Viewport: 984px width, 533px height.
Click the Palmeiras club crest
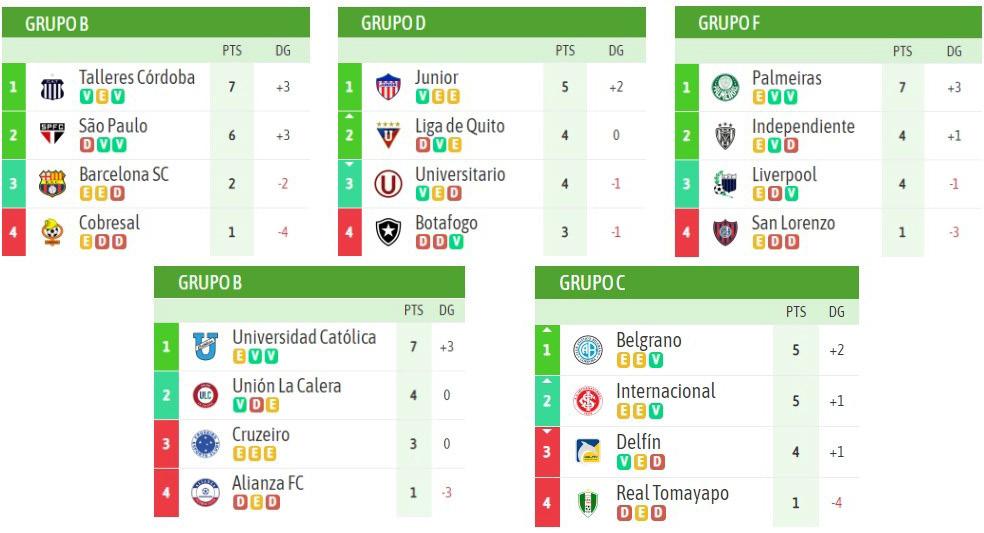[725, 87]
